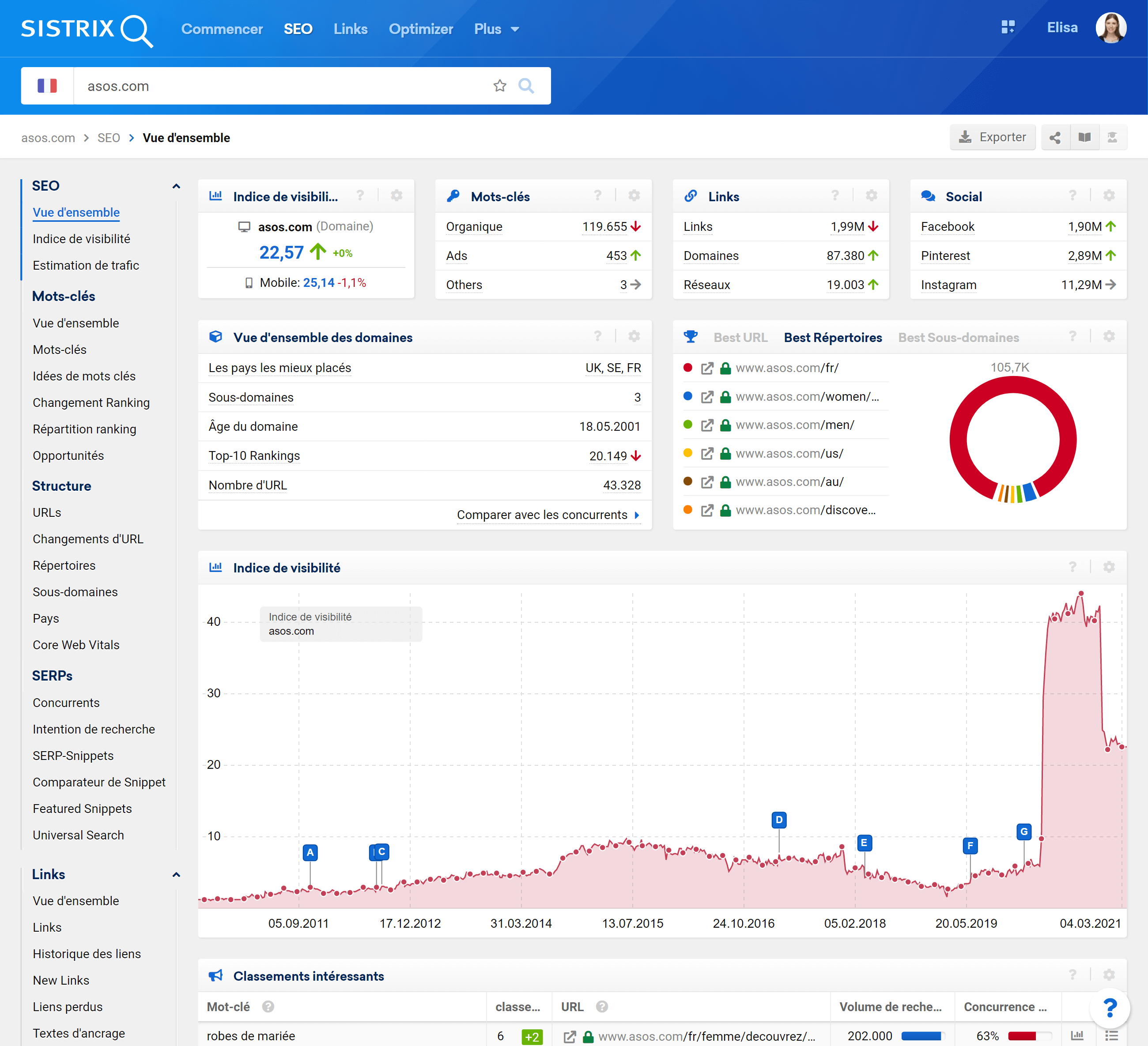Click help icon beside URL column
The width and height of the screenshot is (1148, 1046).
[x=602, y=1007]
